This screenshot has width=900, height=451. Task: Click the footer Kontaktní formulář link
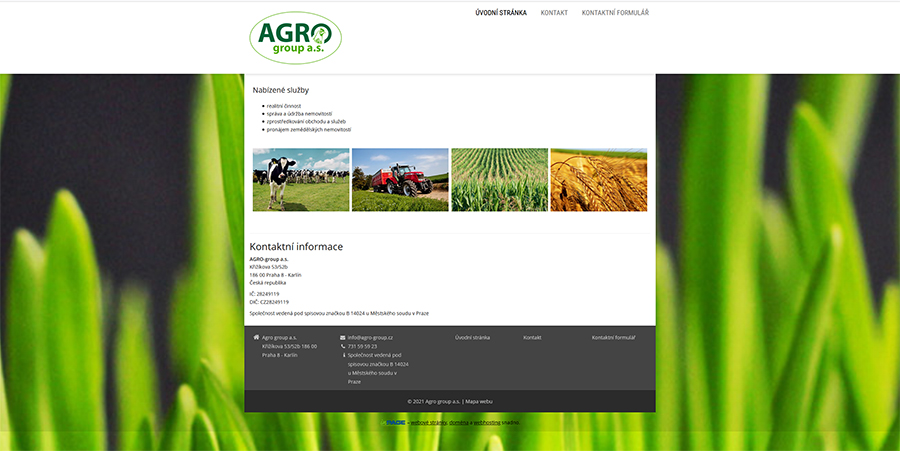613,337
